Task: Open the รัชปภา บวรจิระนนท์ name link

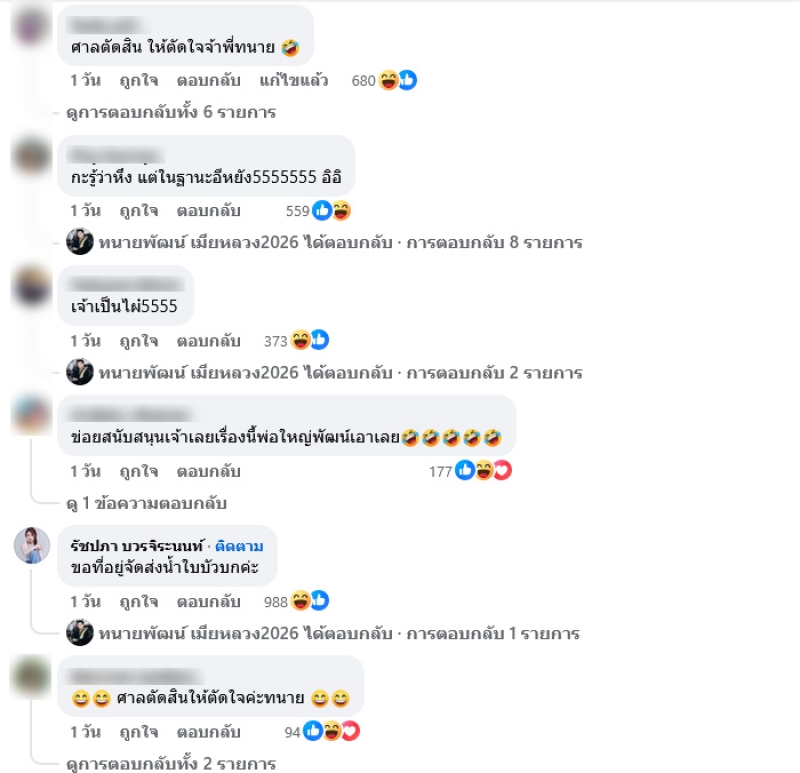Action: click(x=137, y=546)
